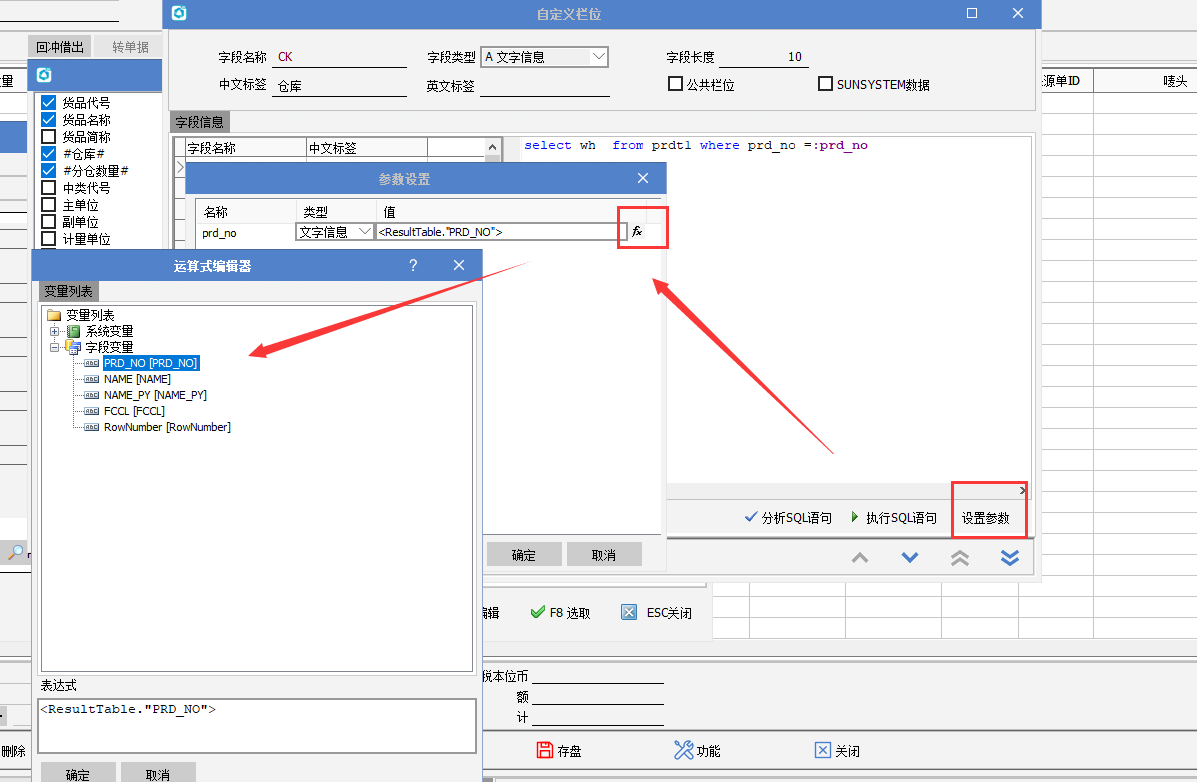This screenshot has width=1197, height=782.
Task: Tick the SUNSYSTEM数据 checkbox
Action: tap(826, 85)
